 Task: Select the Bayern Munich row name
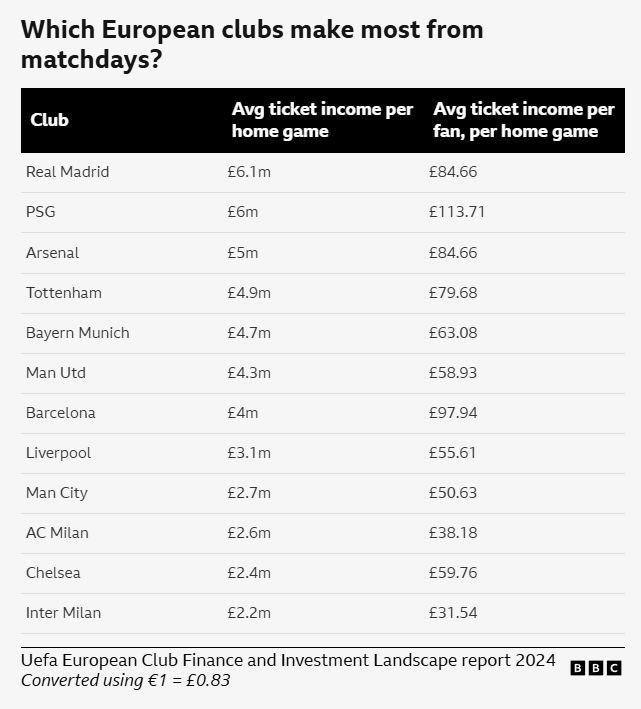78,333
